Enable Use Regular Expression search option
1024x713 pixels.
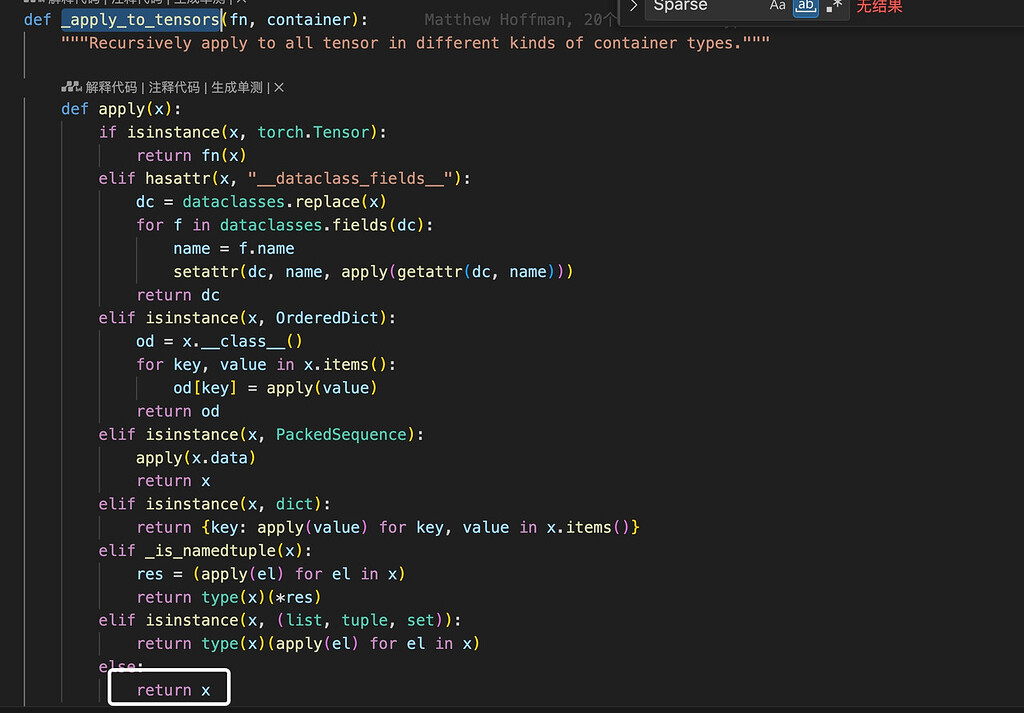pyautogui.click(x=834, y=6)
